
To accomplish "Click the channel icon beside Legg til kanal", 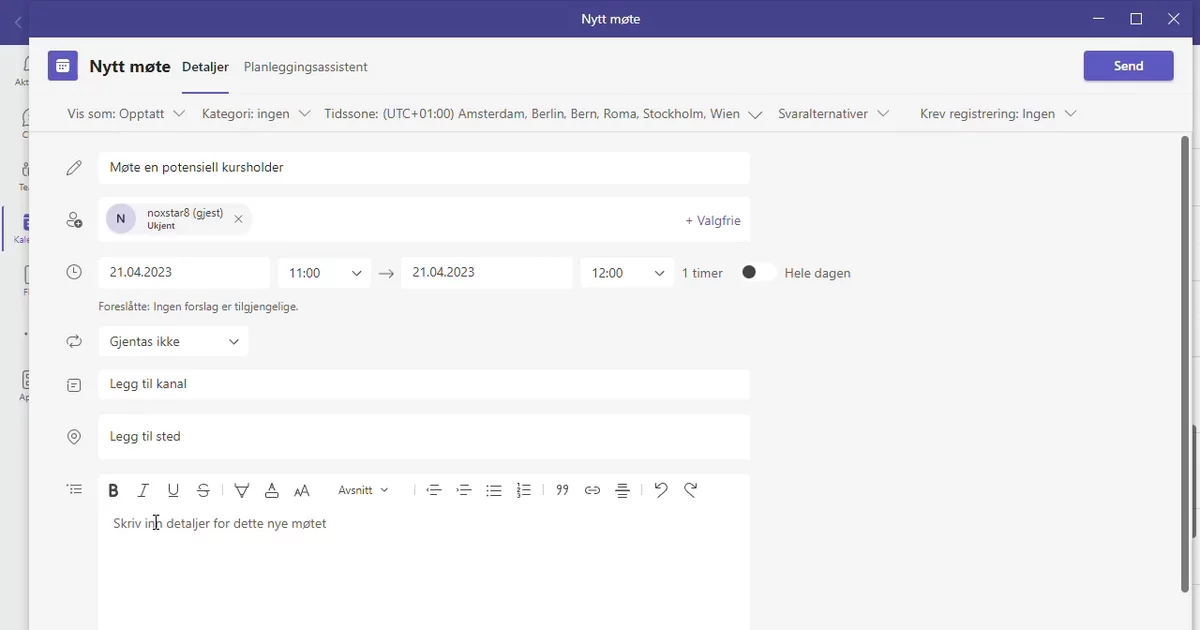I will click(x=74, y=384).
